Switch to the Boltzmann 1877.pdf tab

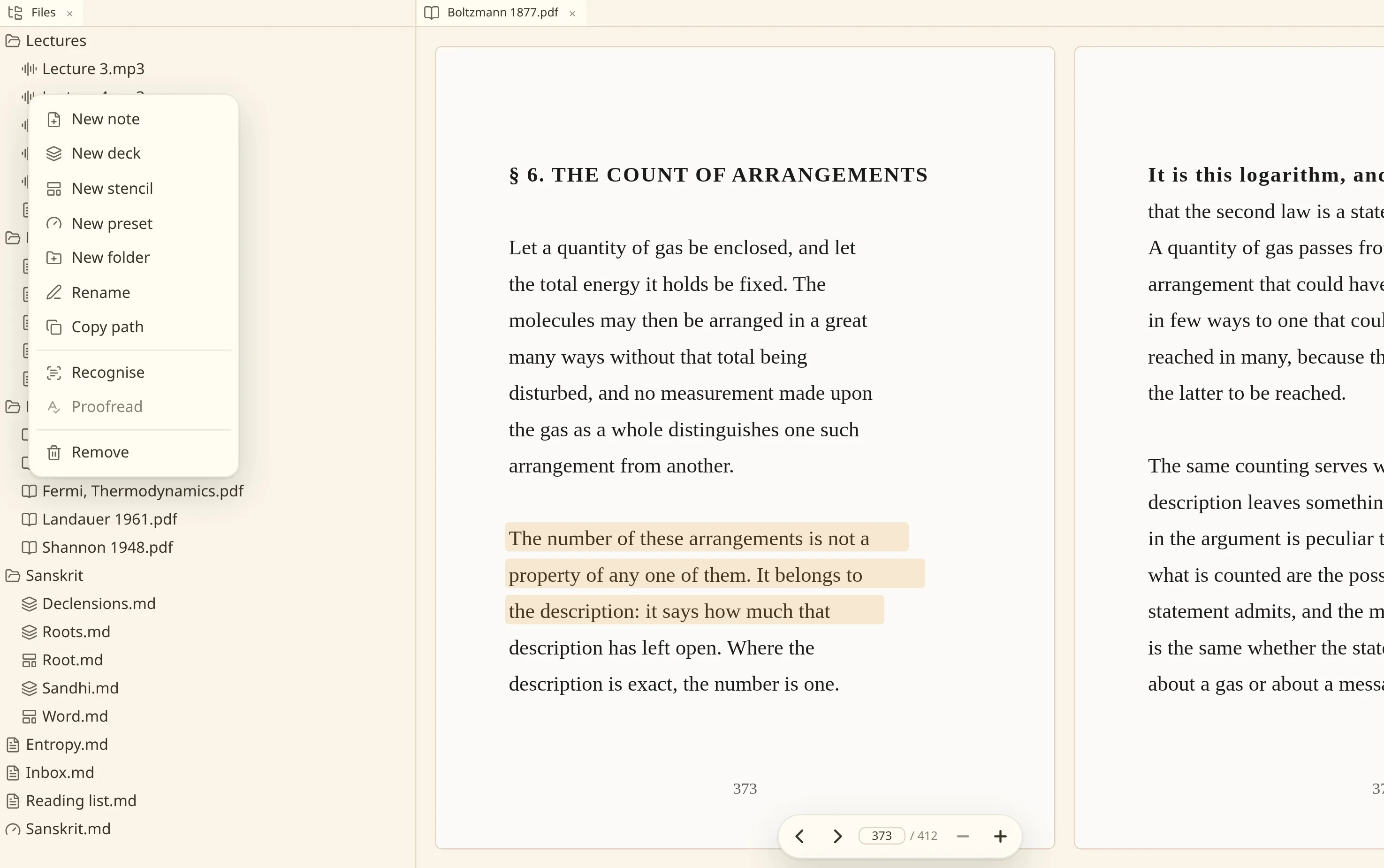coord(501,13)
